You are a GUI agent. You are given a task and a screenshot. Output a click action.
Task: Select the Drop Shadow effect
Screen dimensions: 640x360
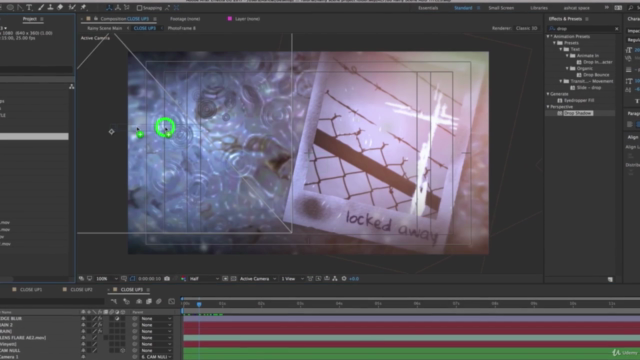pyautogui.click(x=578, y=113)
